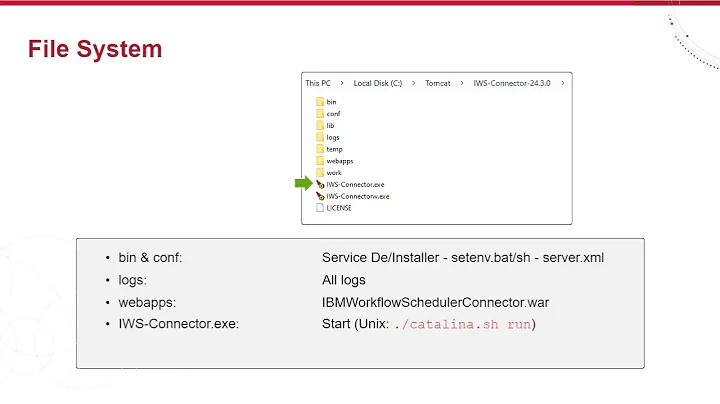Click the 'Service De/Installer - setenv.bat/sh - server.xml' text
This screenshot has width=720, height=404.
pos(463,258)
